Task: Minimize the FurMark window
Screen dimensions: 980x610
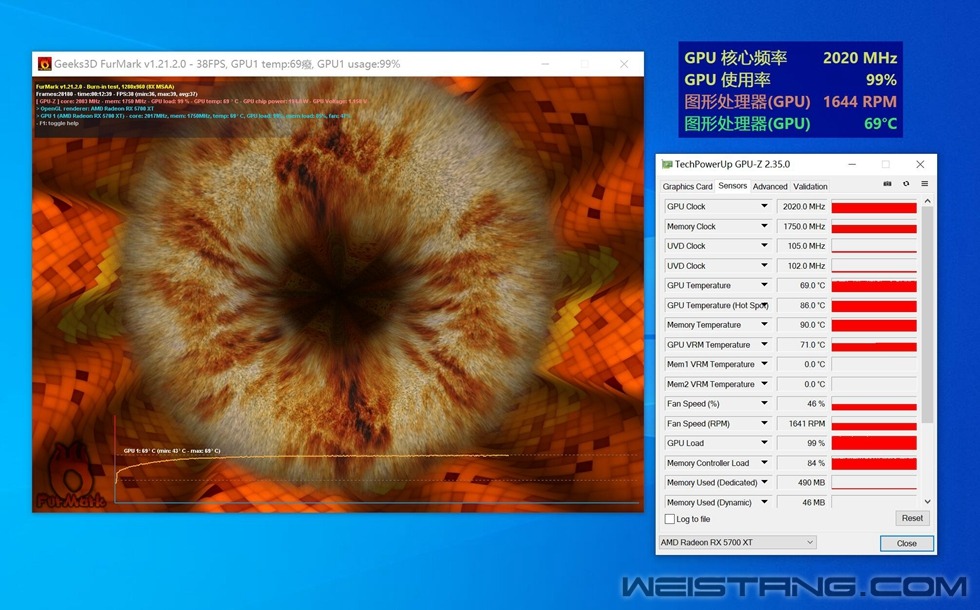Action: [546, 64]
